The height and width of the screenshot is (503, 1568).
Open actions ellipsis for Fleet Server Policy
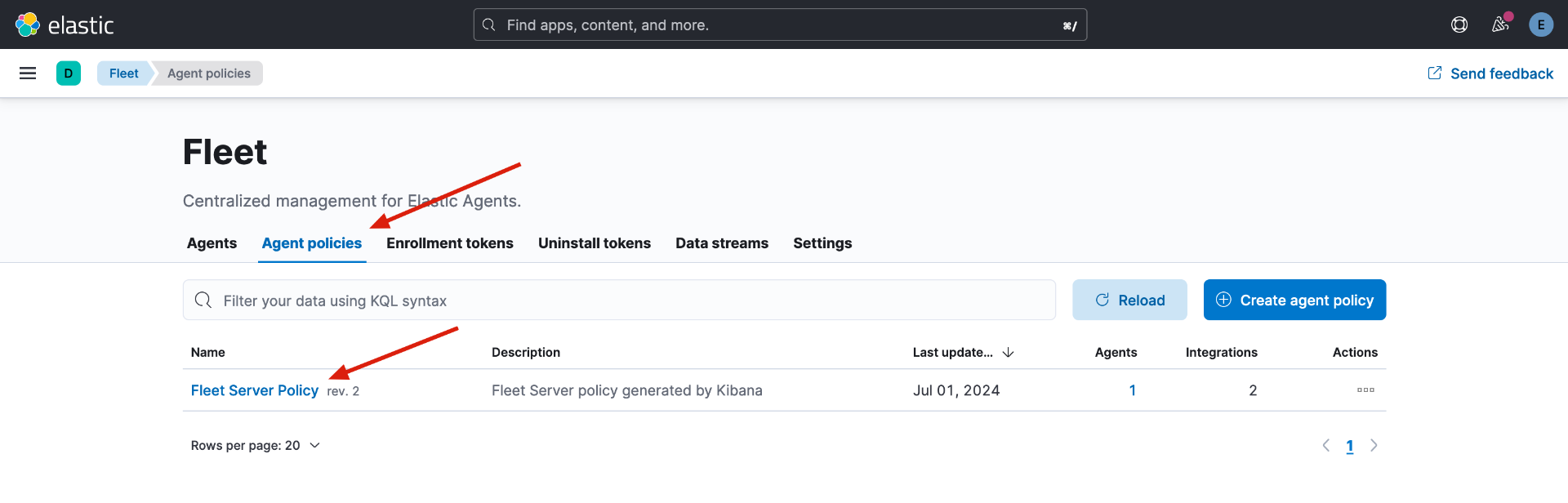(x=1365, y=390)
